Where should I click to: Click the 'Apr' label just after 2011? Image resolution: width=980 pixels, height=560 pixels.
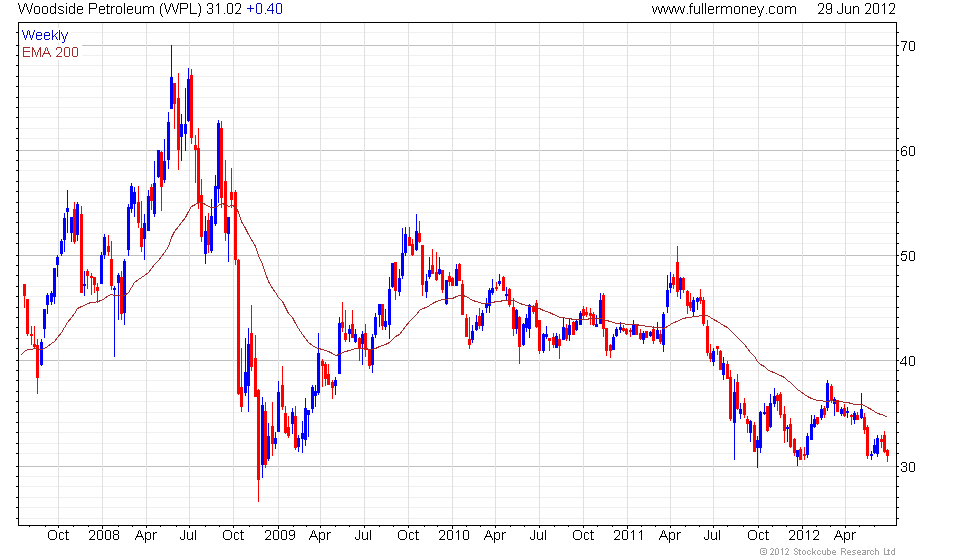670,536
